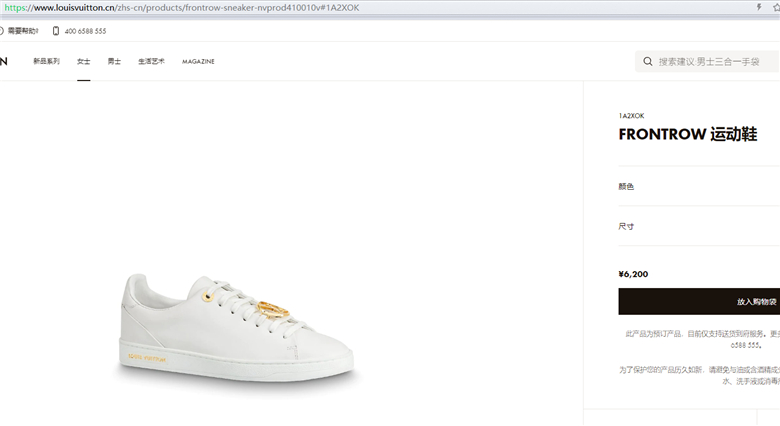Click the phone icon beside 400 6588 555
The width and height of the screenshot is (780, 426).
pos(56,31)
